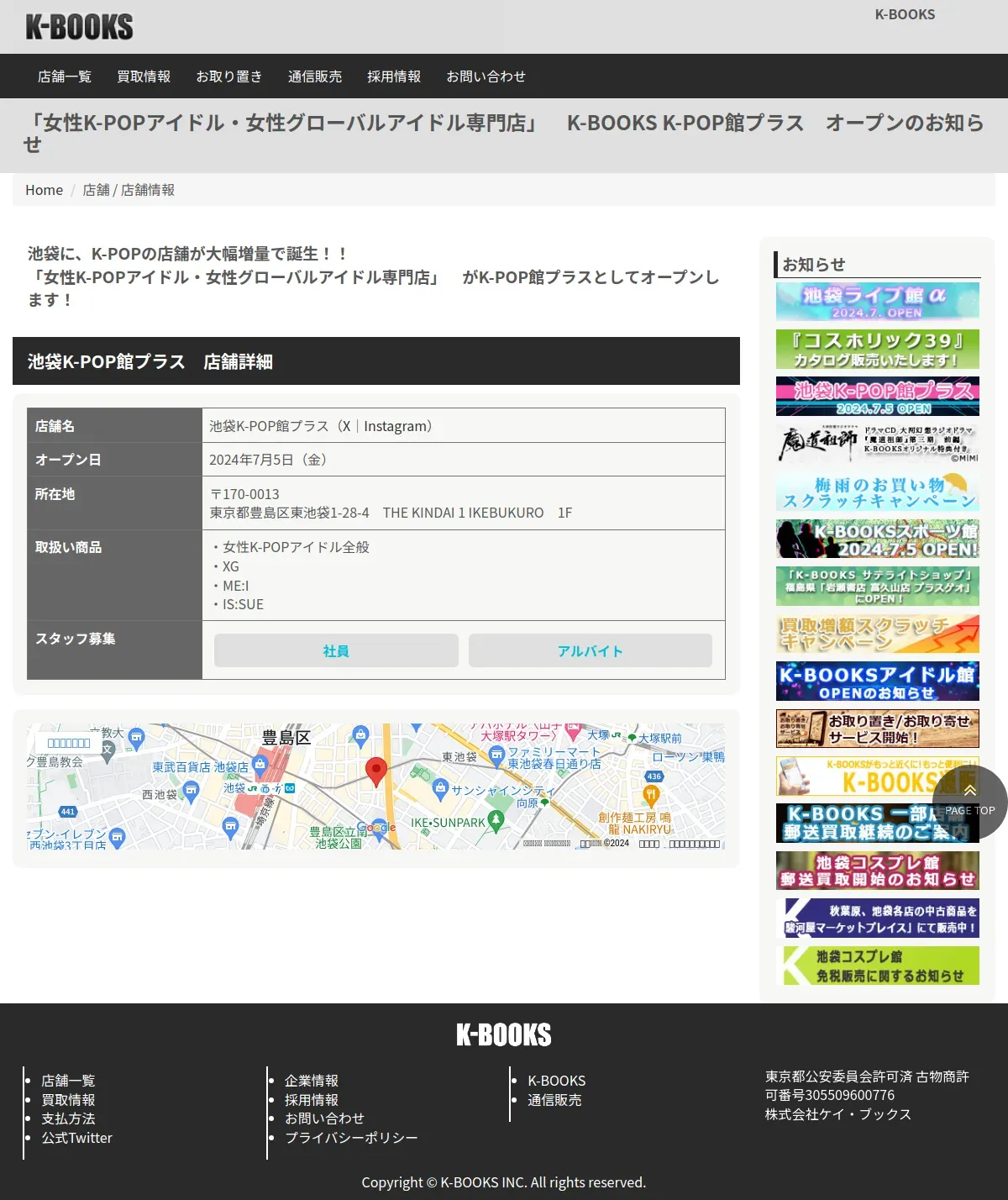Open the コスホリック39 catalog banner
The width and height of the screenshot is (1008, 1200).
pos(878,350)
